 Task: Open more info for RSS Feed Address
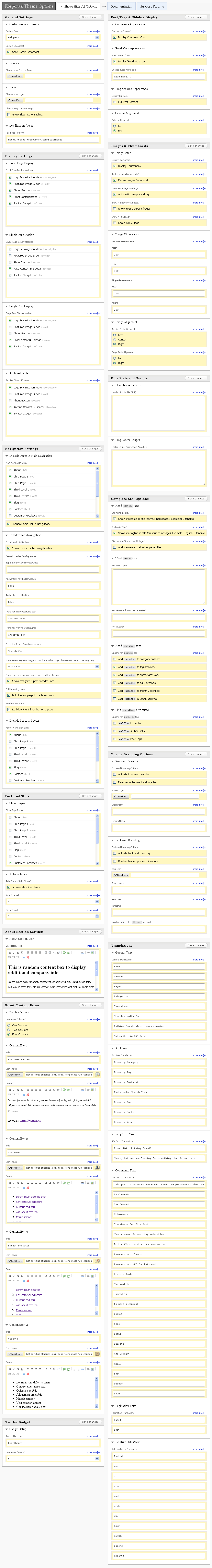point(94,133)
